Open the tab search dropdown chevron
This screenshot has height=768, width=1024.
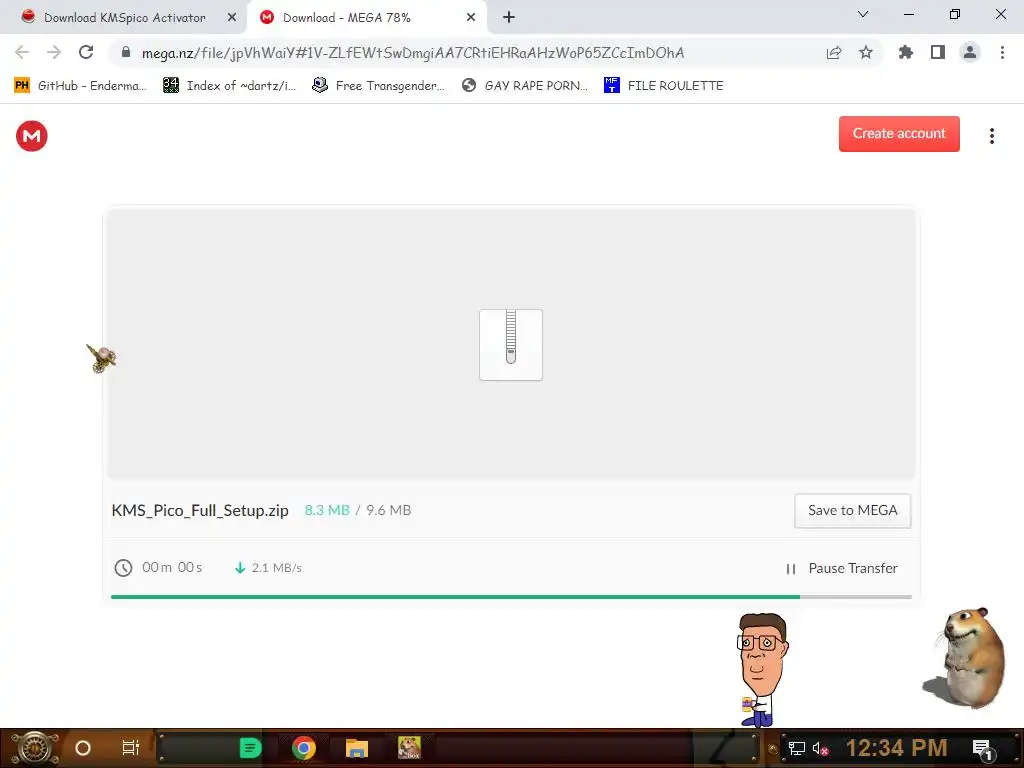[863, 14]
